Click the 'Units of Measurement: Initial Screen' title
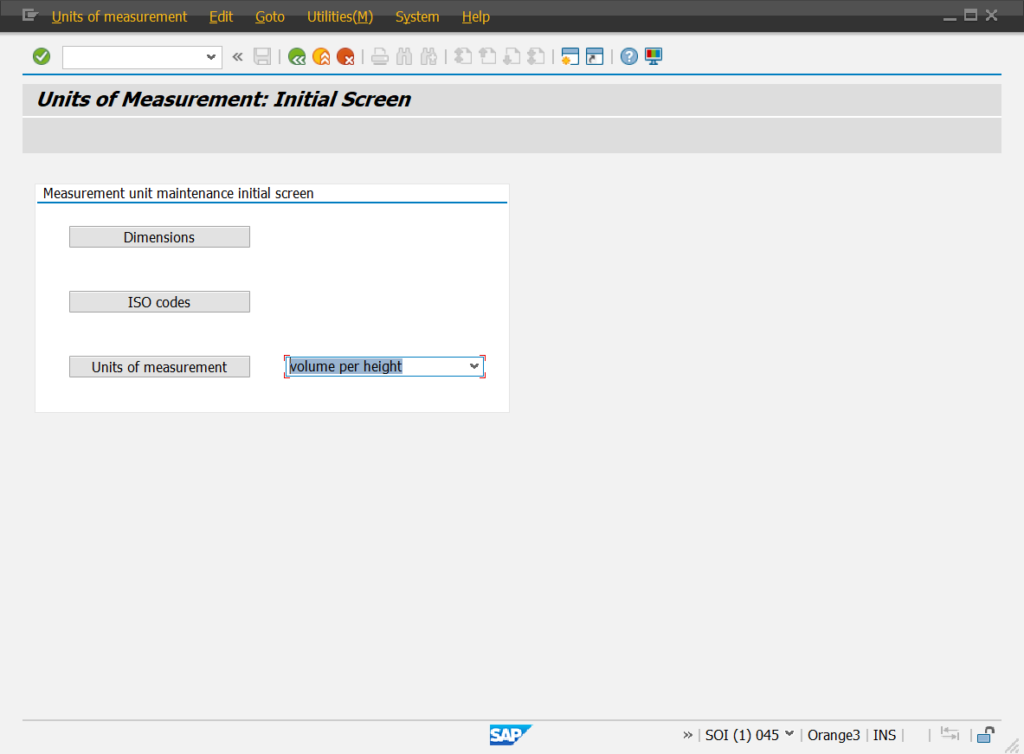 [224, 99]
